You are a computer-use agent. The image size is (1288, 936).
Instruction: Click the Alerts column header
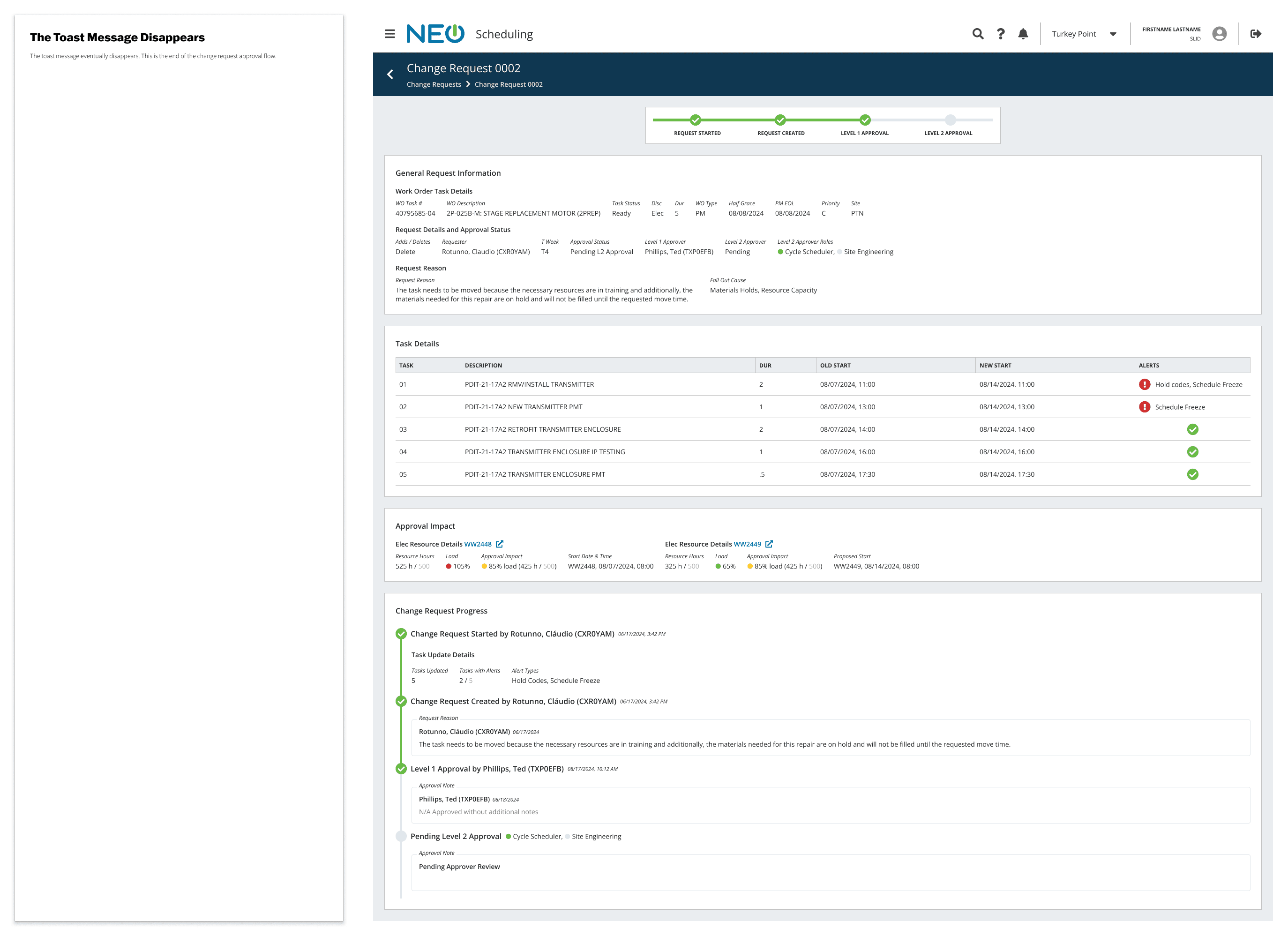pos(1148,366)
